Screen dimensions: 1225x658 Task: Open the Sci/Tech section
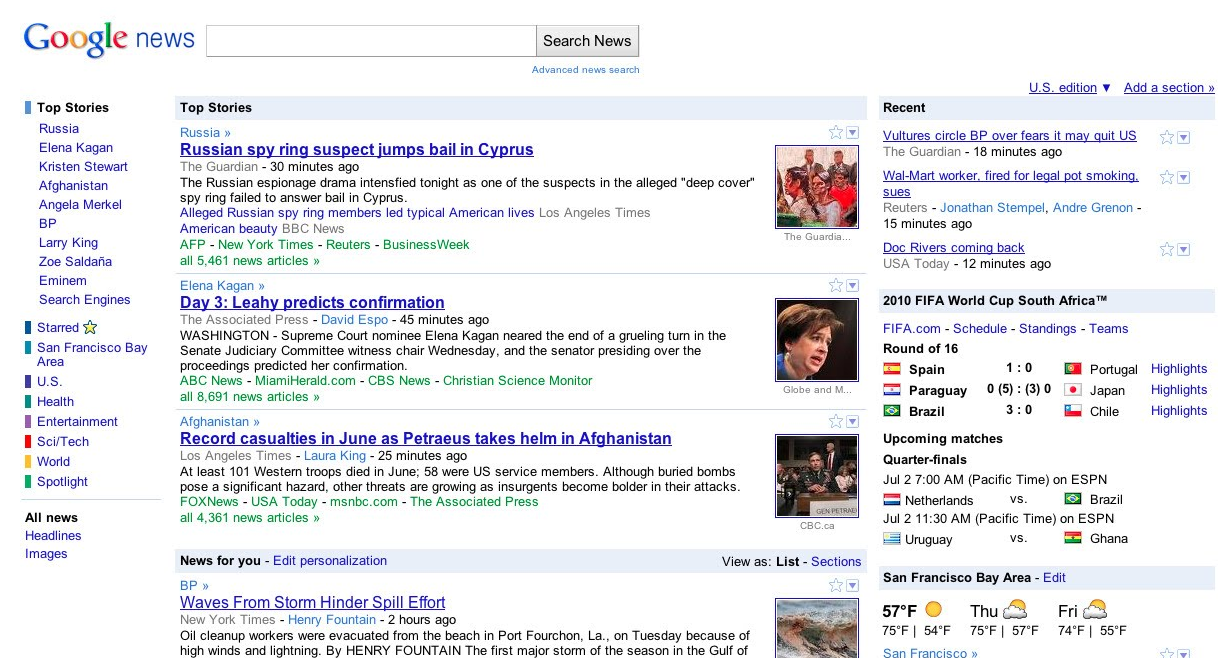(62, 442)
